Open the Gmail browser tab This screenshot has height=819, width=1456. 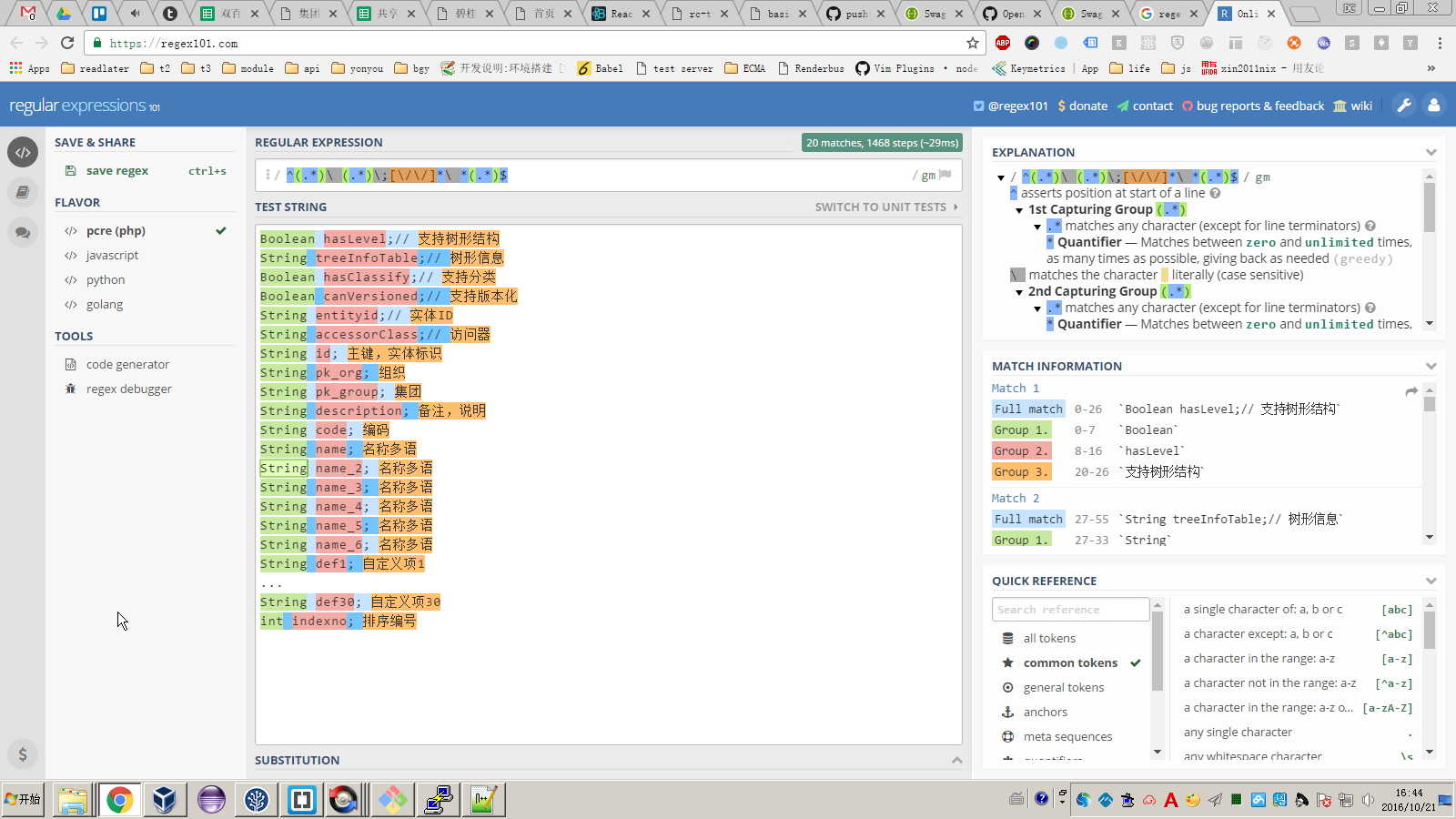(28, 14)
